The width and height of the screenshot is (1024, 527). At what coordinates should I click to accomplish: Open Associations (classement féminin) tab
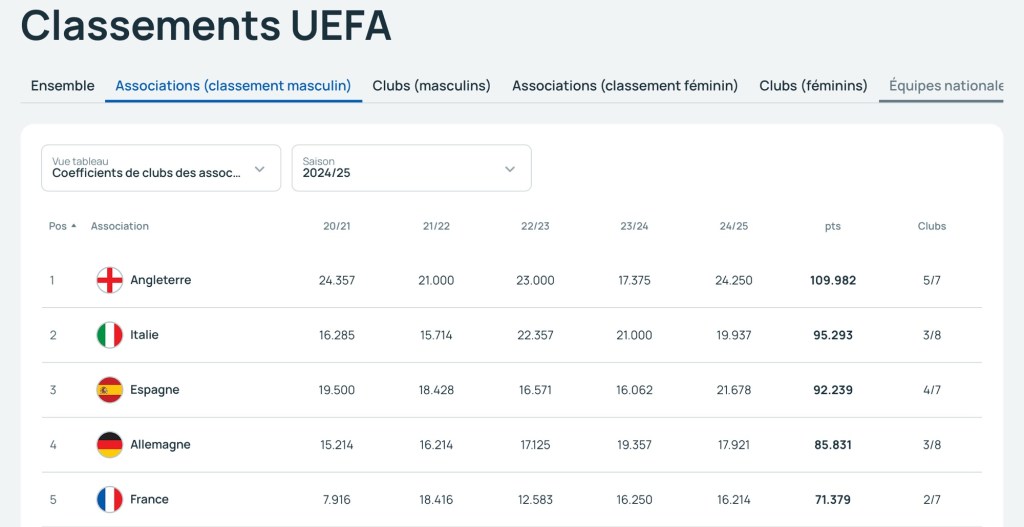click(x=625, y=86)
